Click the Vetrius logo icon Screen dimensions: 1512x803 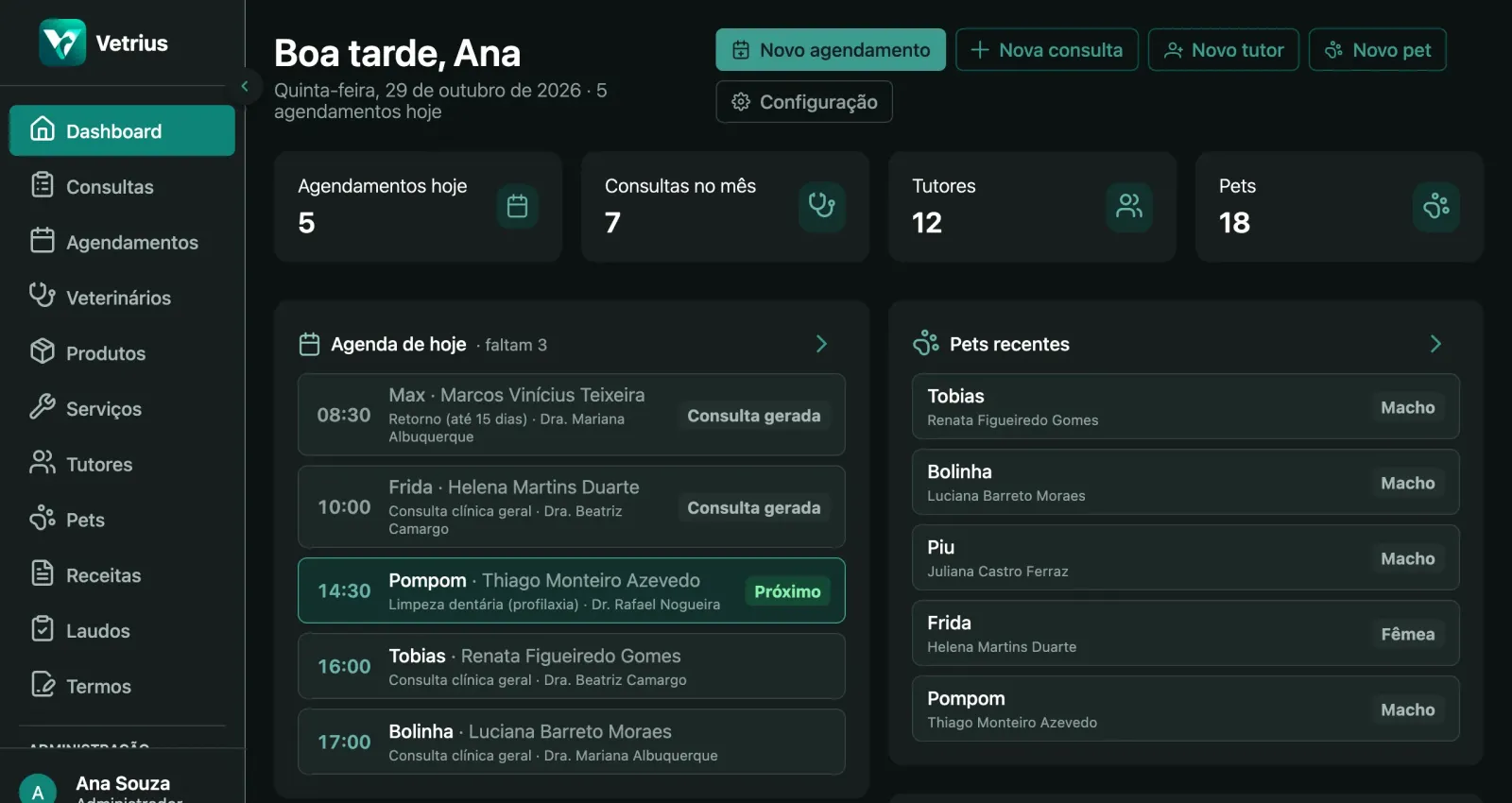point(62,43)
